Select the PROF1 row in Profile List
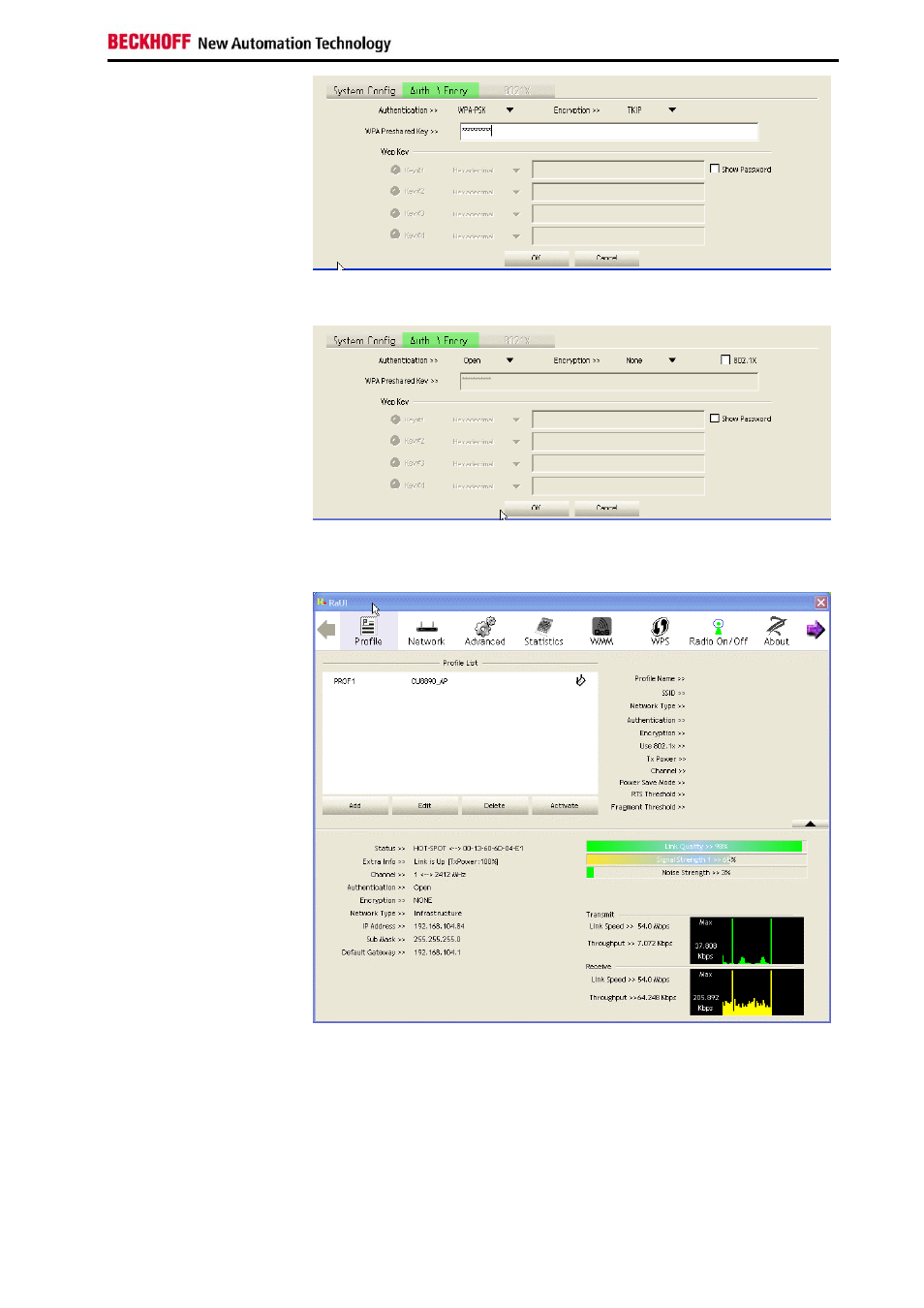 (459, 681)
